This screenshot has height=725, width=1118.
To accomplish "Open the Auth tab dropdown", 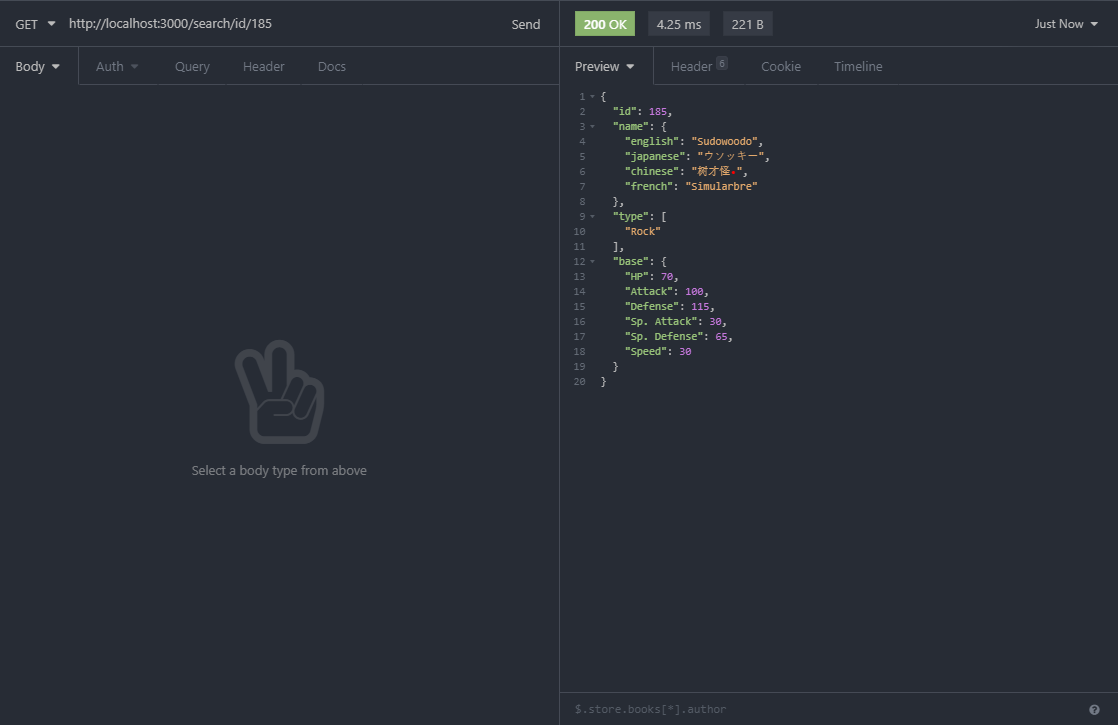I will coord(117,66).
